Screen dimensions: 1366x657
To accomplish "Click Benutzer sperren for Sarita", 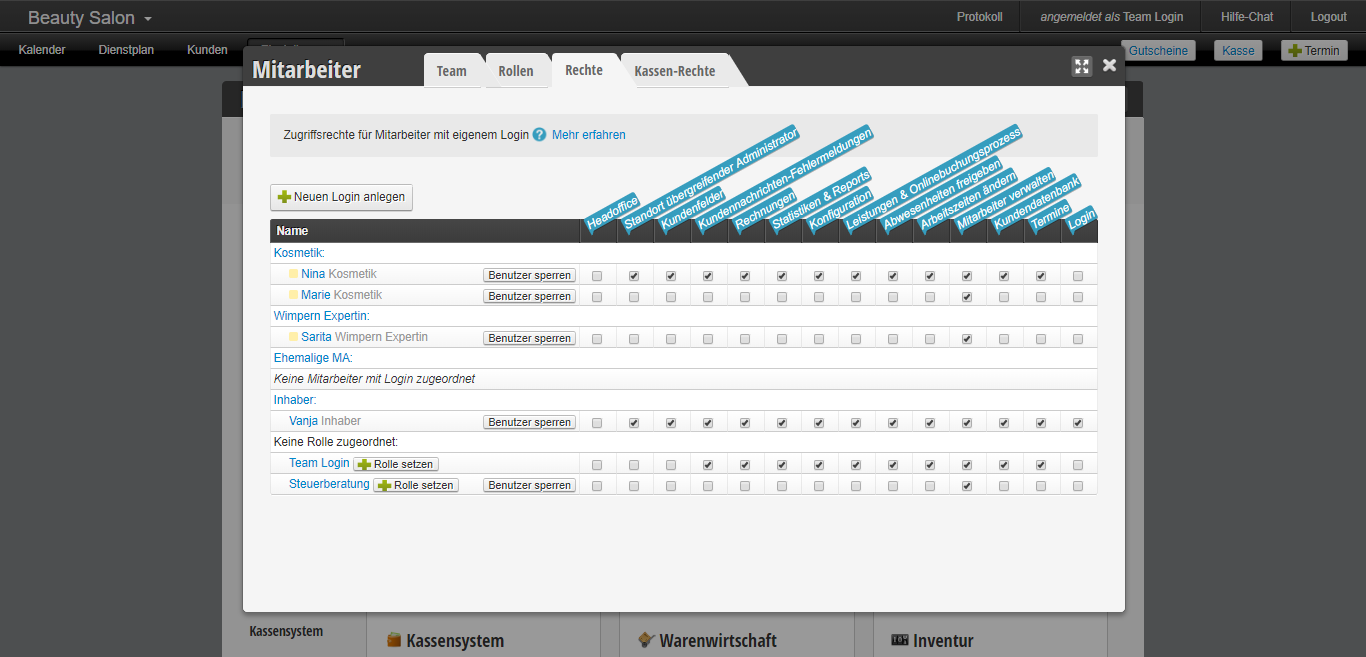I will coord(530,338).
